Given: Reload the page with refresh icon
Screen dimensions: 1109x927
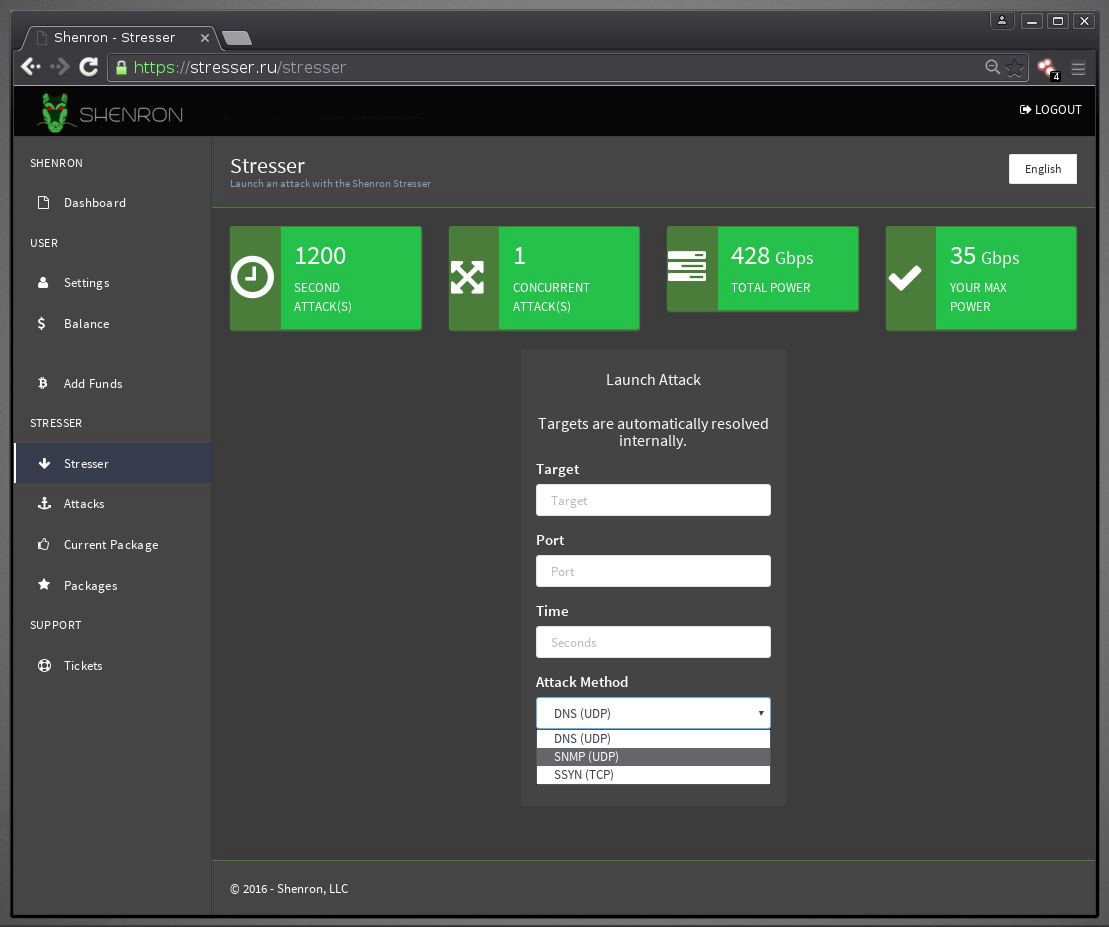Looking at the screenshot, I should pyautogui.click(x=88, y=67).
